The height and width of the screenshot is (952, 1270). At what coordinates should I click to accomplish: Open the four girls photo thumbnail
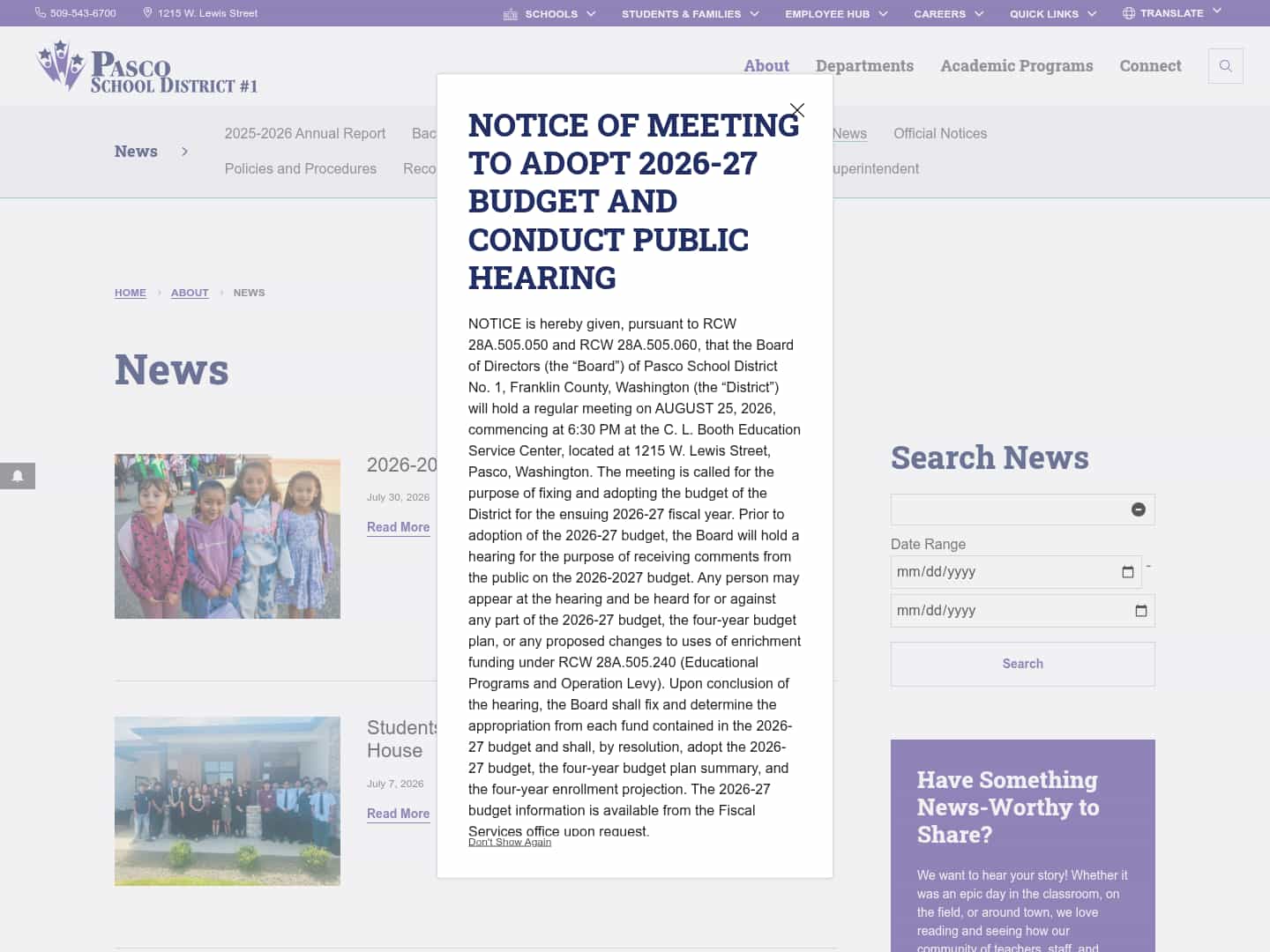[x=228, y=536]
